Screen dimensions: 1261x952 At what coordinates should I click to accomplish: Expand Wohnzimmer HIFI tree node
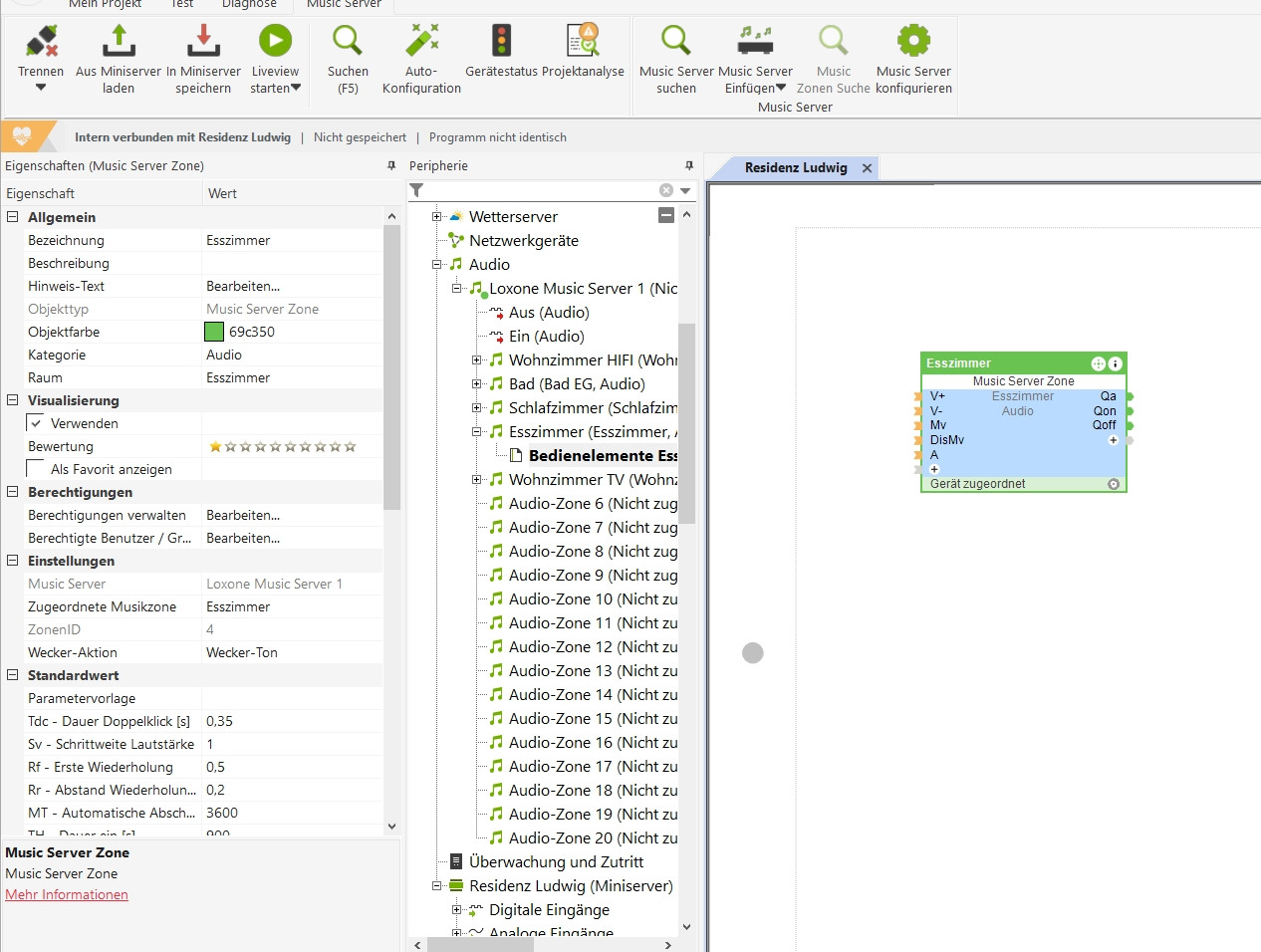pos(476,360)
